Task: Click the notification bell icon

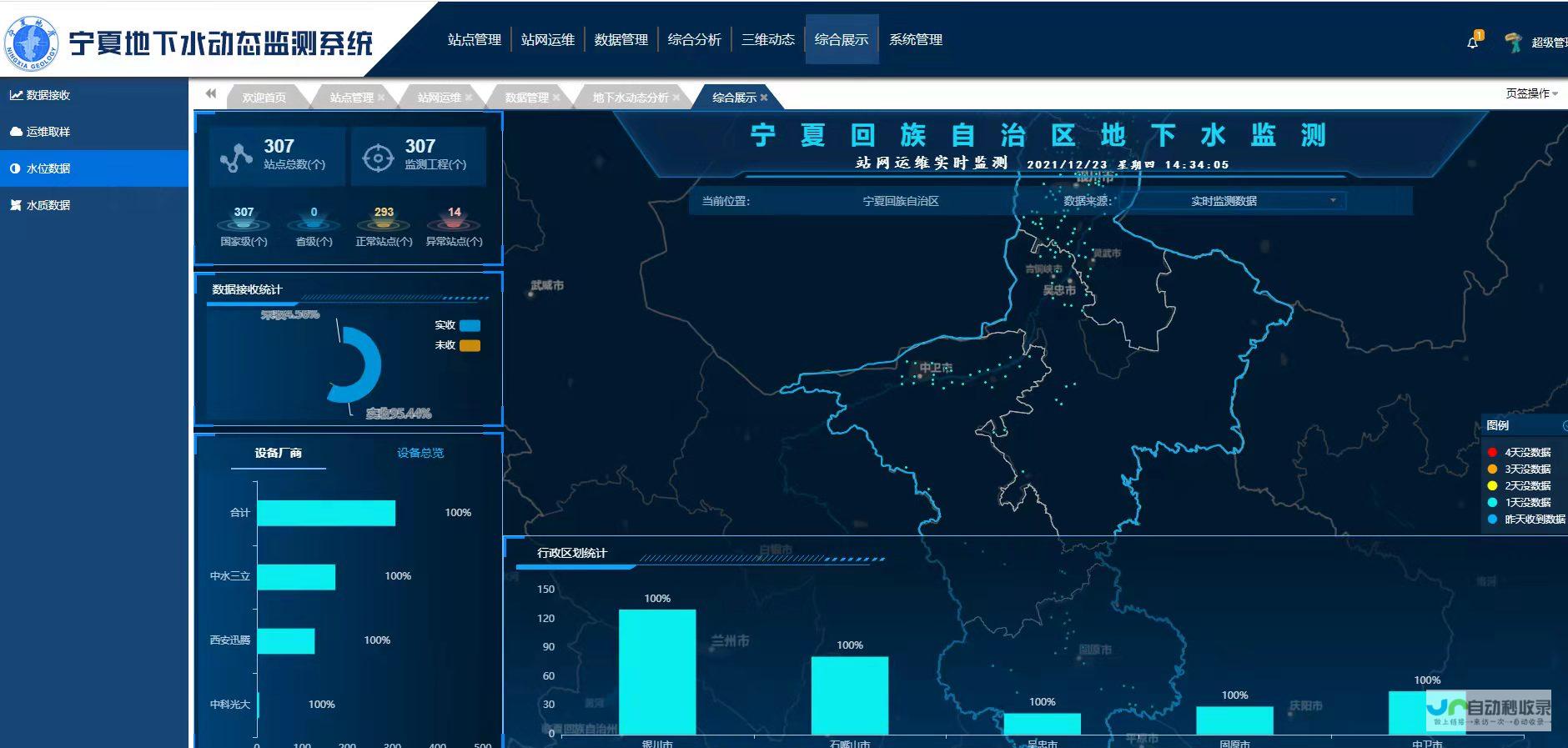Action: pos(1473,43)
